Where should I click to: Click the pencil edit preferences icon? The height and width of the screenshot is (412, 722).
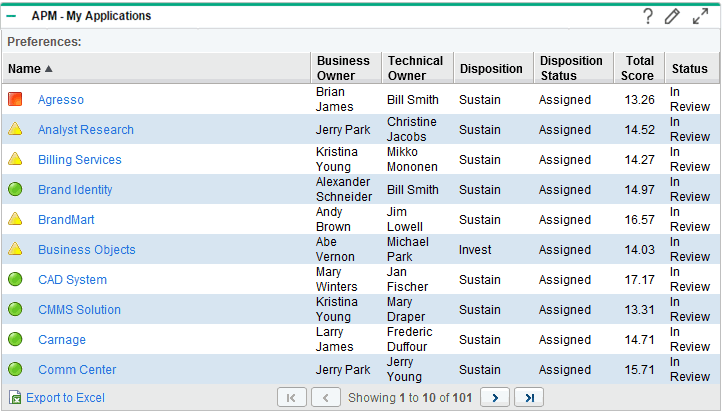(672, 16)
